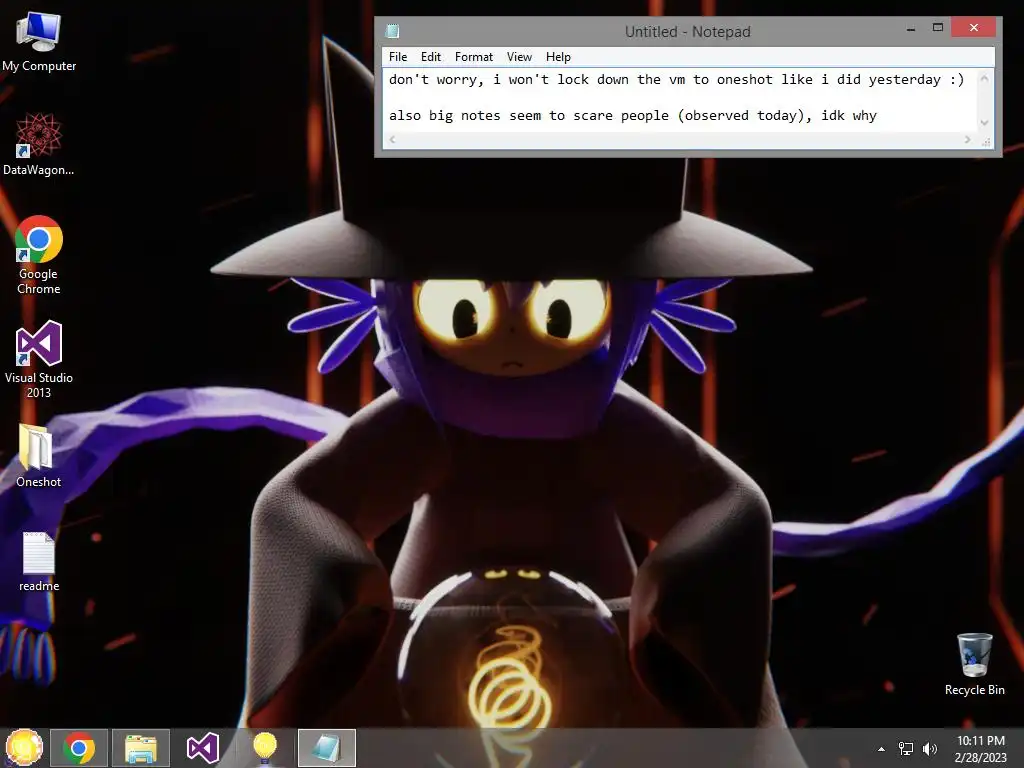The image size is (1024, 768).
Task: Open the Notepad Edit menu
Action: [x=430, y=57]
